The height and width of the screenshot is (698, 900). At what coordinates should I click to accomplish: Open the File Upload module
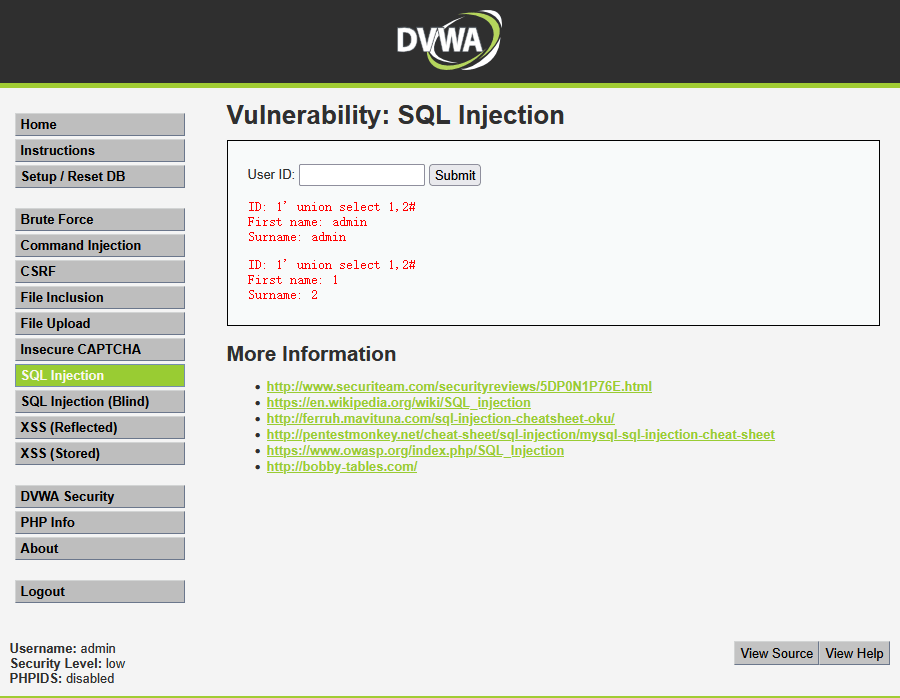click(x=100, y=323)
